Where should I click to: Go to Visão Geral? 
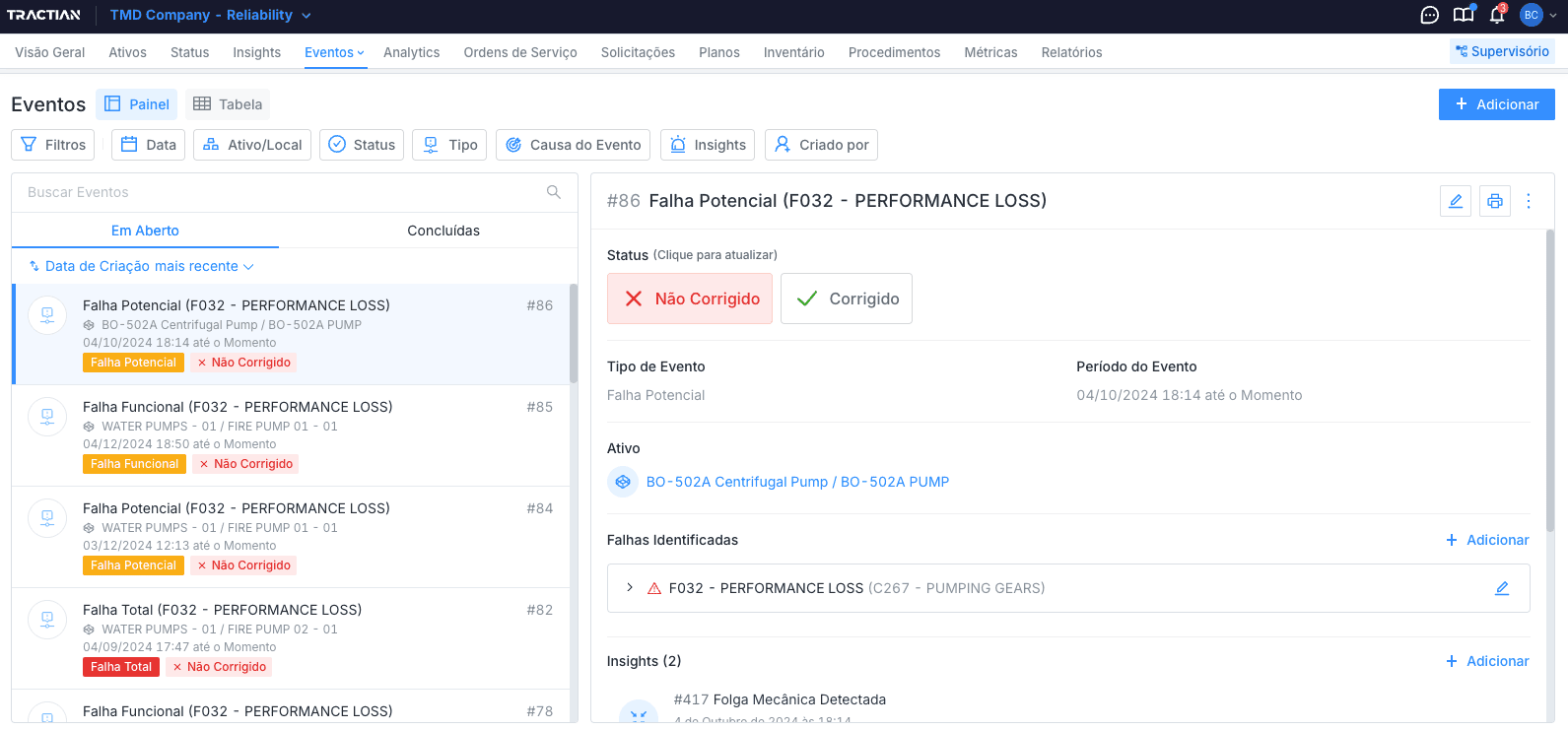pos(50,52)
